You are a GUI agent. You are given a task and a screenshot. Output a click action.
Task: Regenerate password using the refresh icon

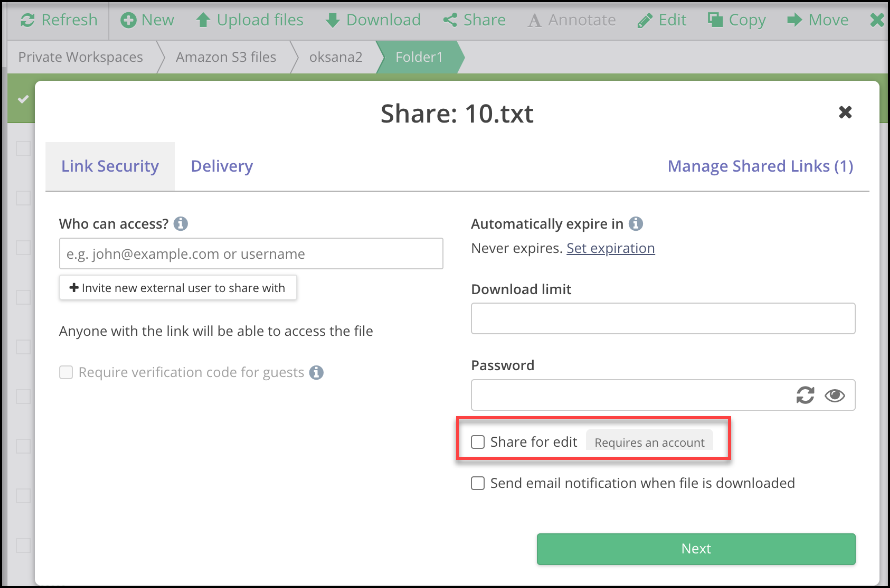(805, 396)
